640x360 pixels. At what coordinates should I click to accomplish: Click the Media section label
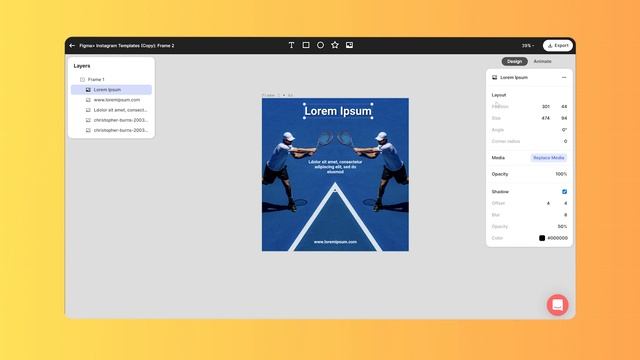pyautogui.click(x=498, y=158)
